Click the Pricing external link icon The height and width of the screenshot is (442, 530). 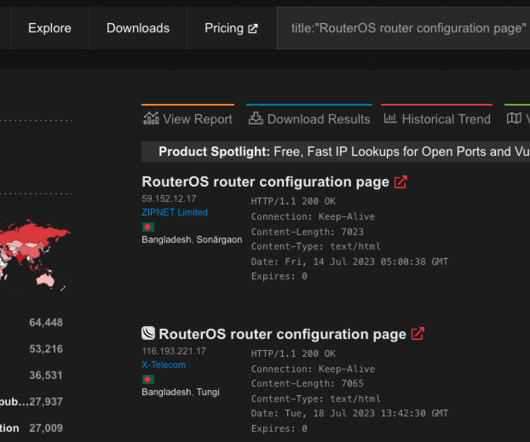pos(253,29)
